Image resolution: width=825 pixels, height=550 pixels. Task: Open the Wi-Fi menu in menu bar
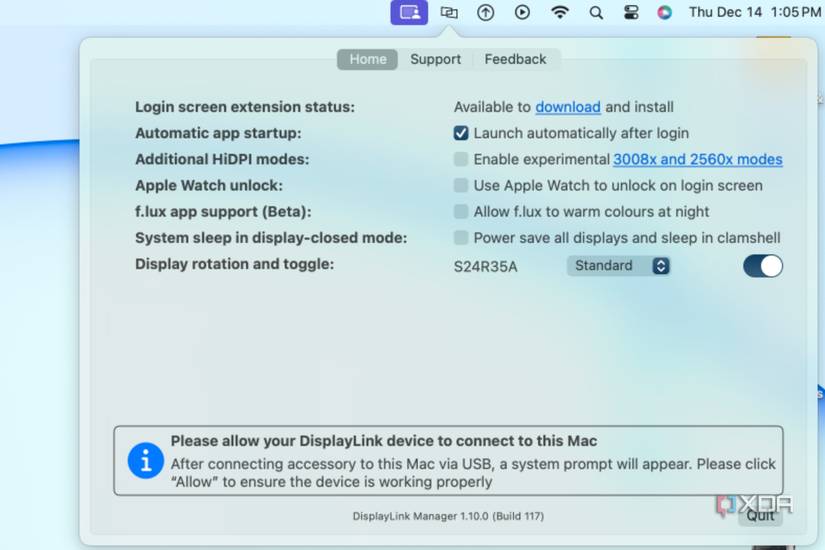[560, 12]
